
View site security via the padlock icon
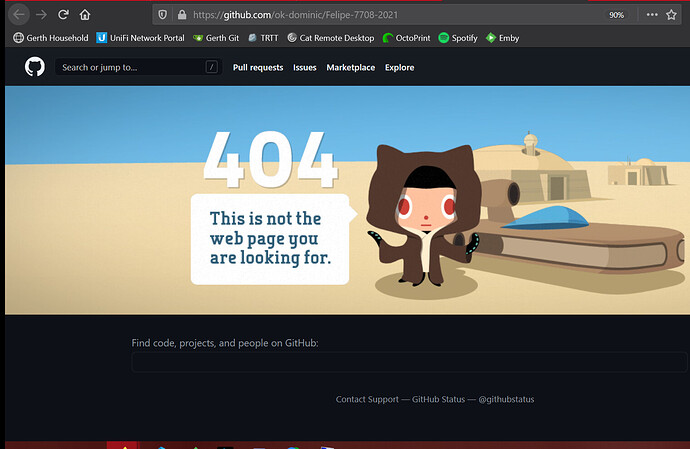point(182,15)
